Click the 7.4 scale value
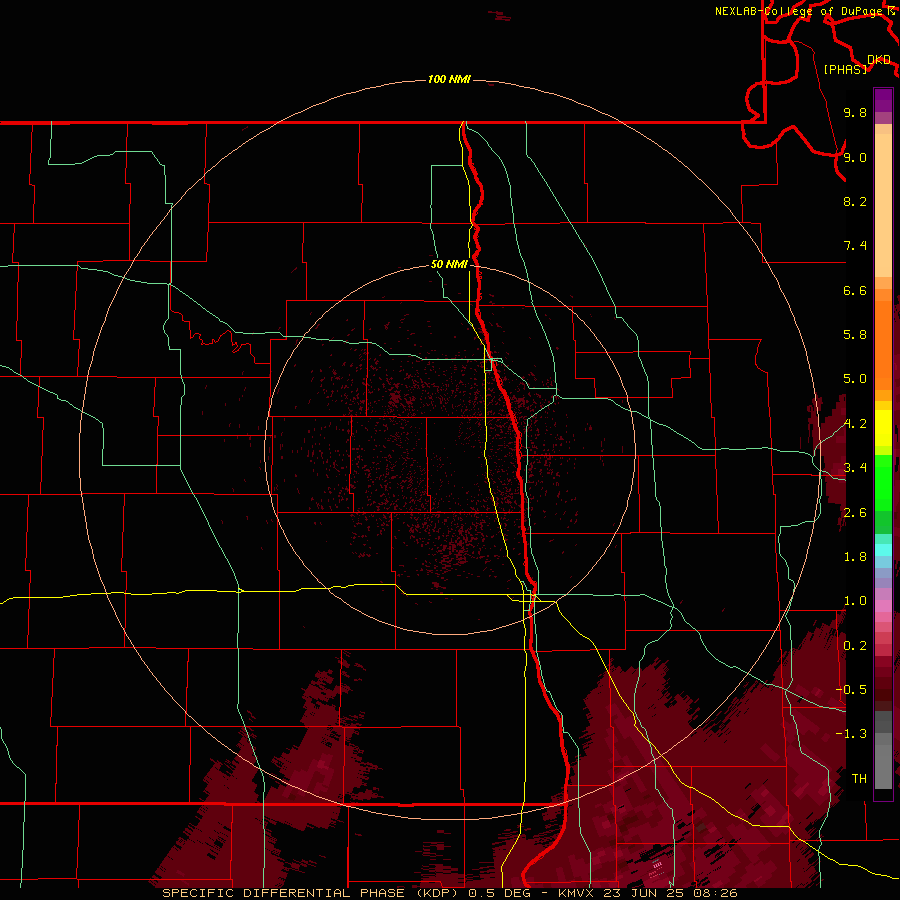900x900 pixels. (855, 246)
